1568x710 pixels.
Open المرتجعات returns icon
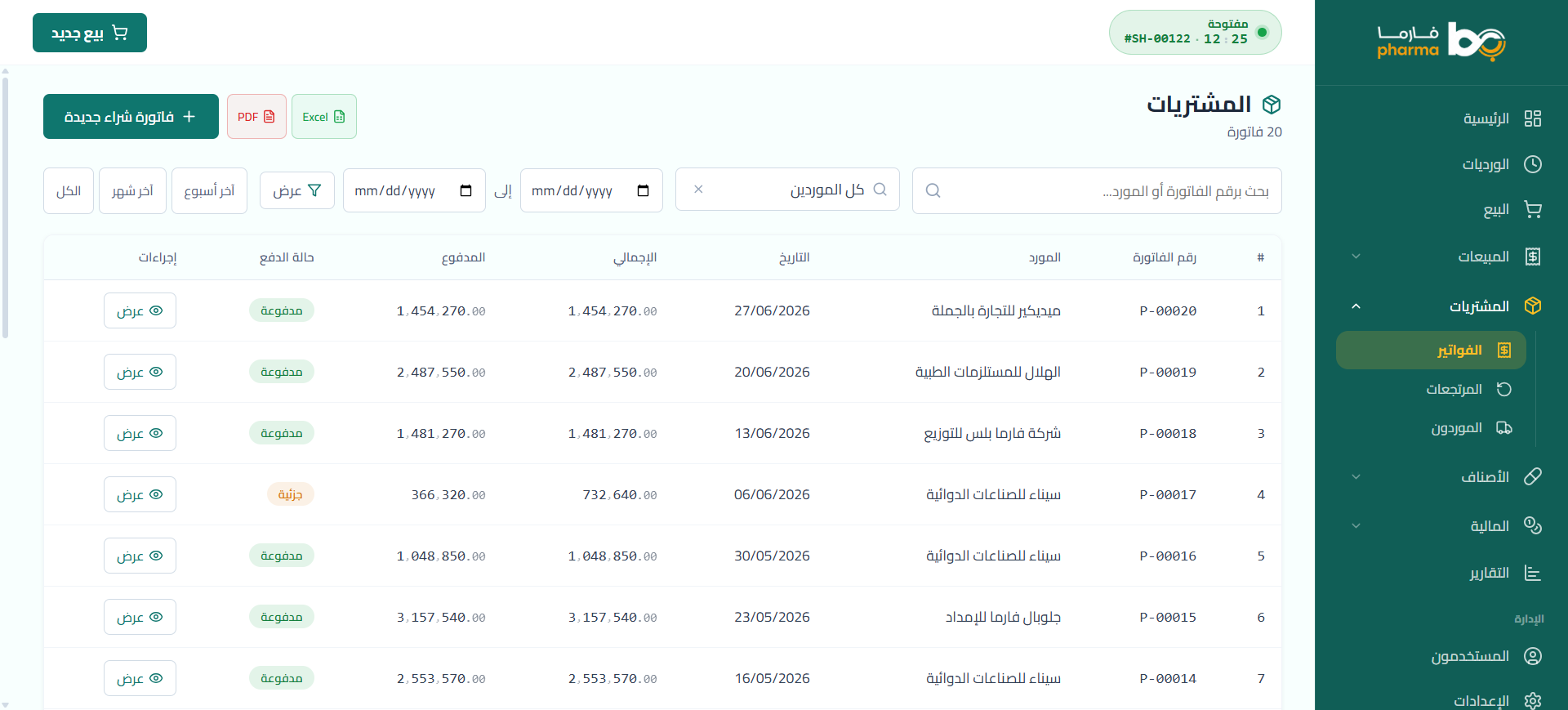pyautogui.click(x=1504, y=389)
